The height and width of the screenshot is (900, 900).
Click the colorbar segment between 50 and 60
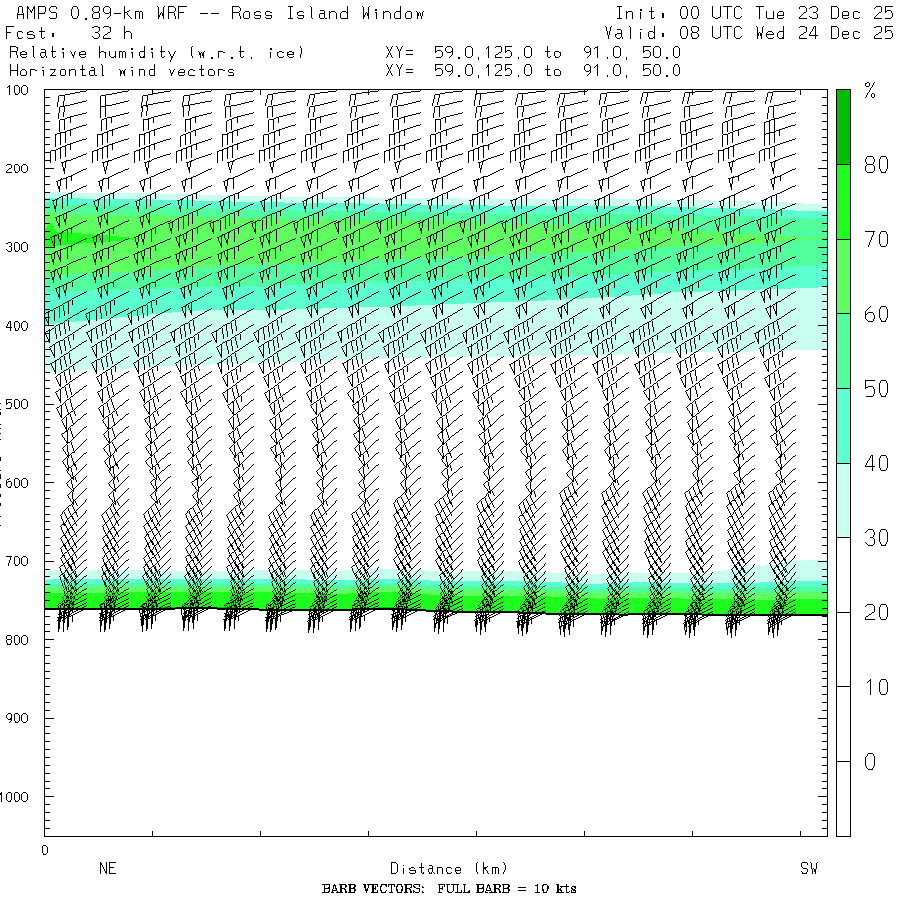point(843,351)
